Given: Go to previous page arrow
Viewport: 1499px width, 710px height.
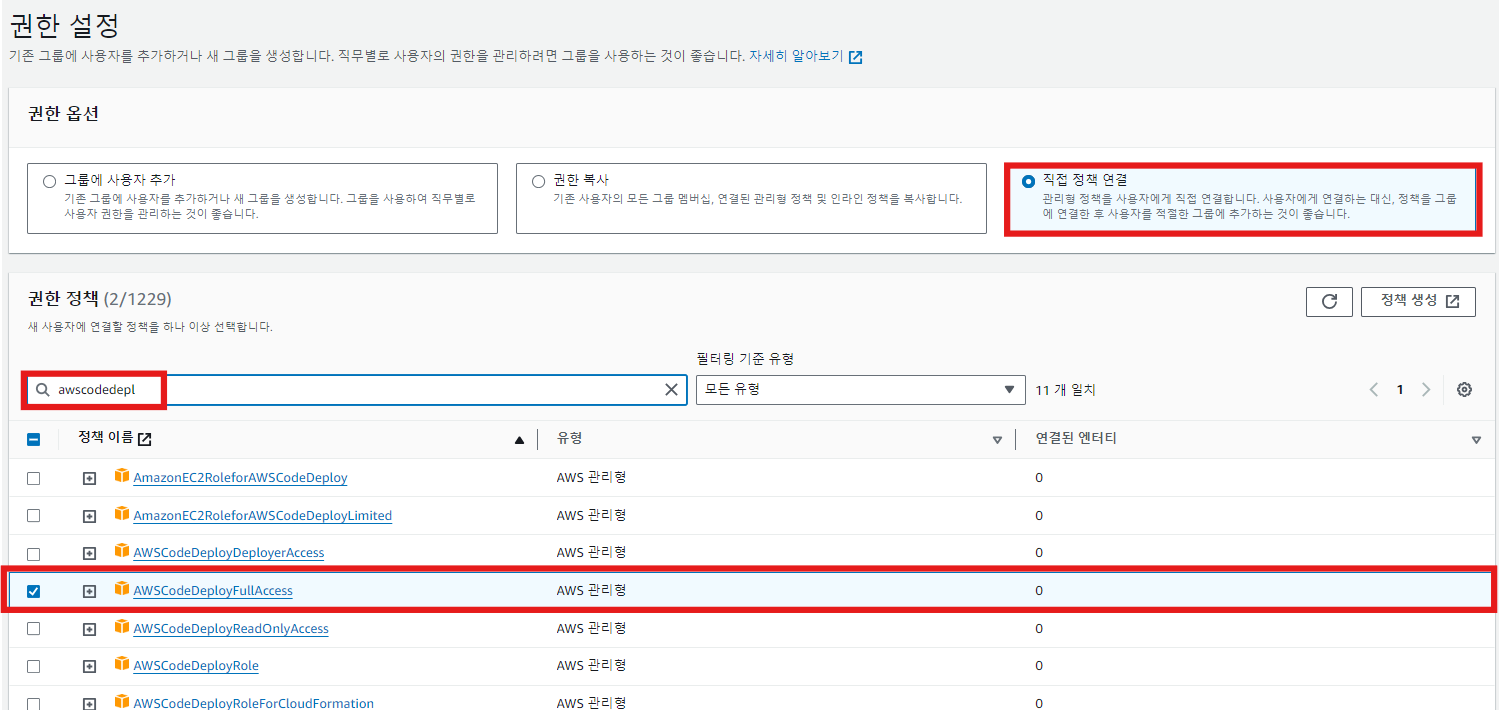Looking at the screenshot, I should pos(1374,390).
